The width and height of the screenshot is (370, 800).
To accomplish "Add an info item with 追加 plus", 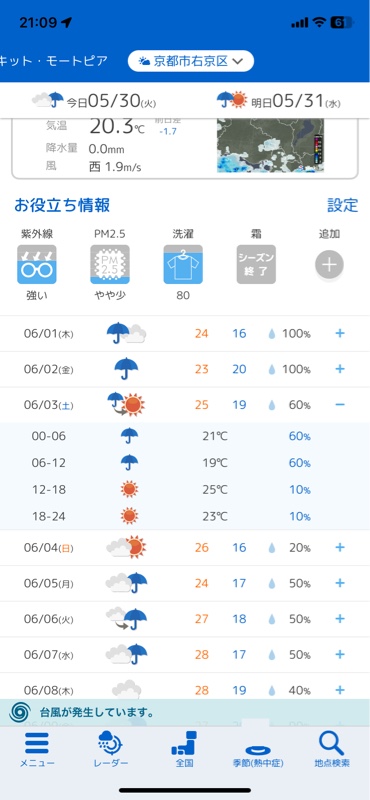I will 329,265.
